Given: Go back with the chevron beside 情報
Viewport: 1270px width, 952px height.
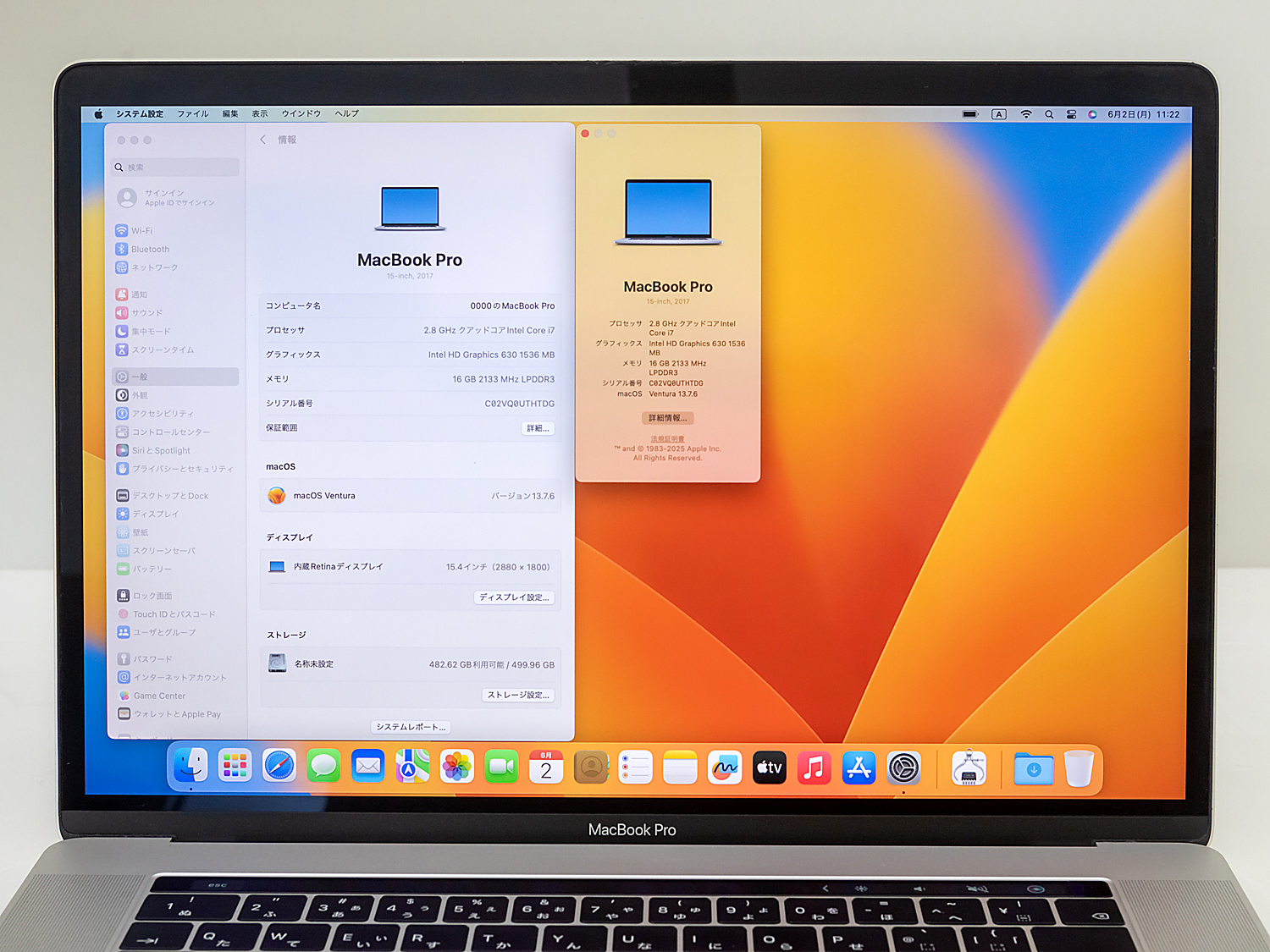Looking at the screenshot, I should point(262,140).
